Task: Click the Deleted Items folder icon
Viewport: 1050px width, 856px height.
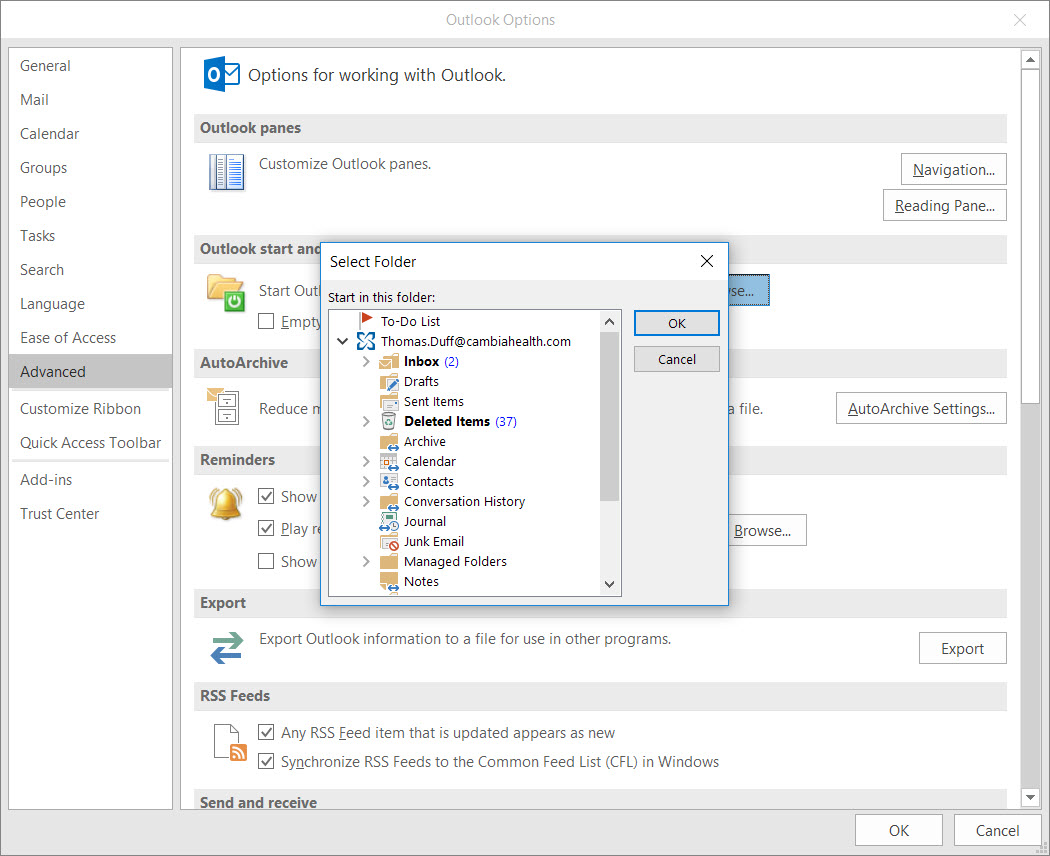Action: click(x=389, y=421)
